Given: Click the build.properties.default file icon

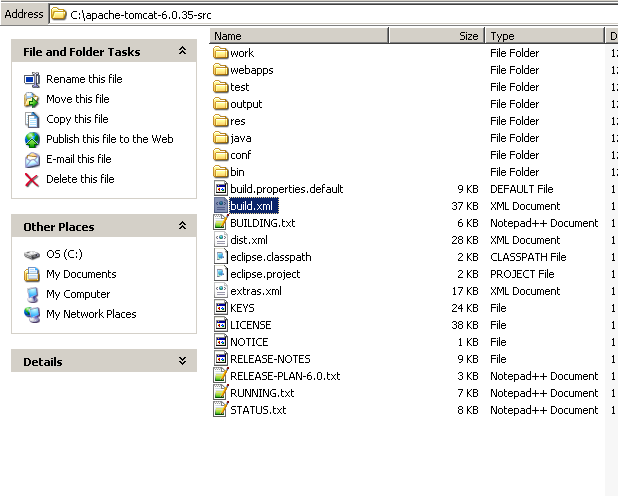Looking at the screenshot, I should (221, 188).
